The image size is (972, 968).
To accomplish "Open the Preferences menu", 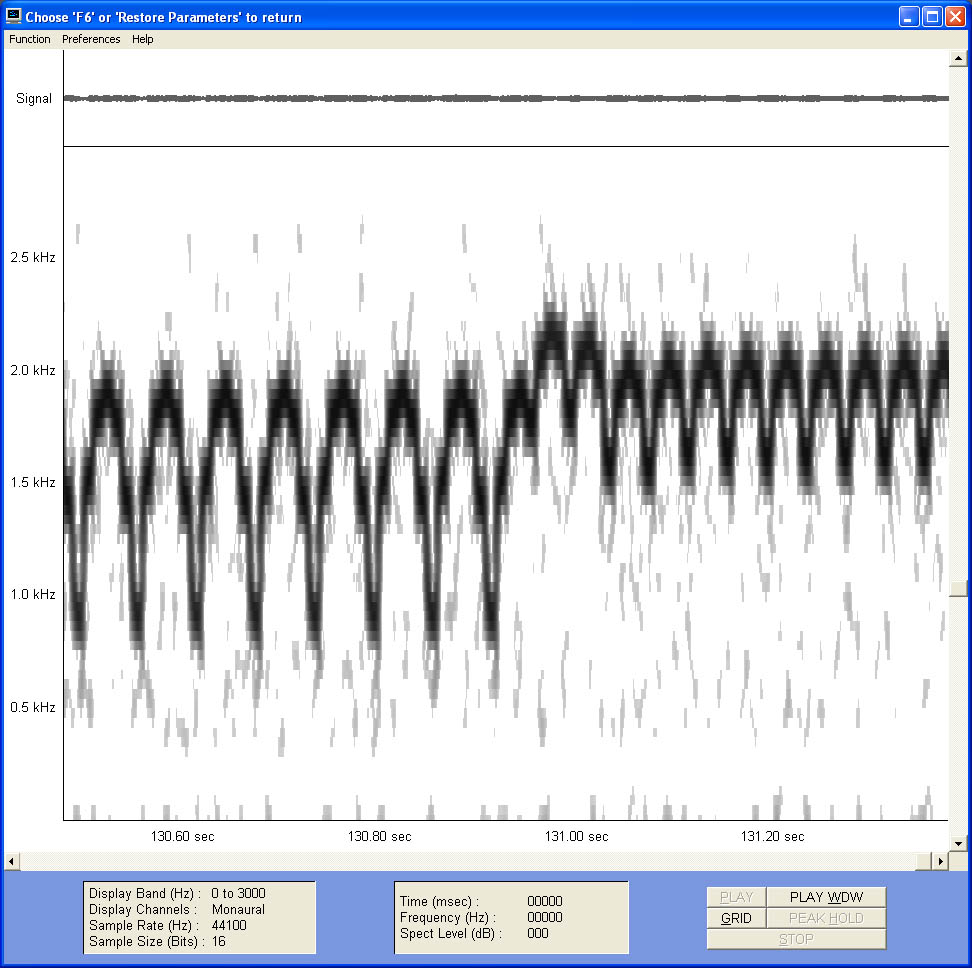I will 91,39.
